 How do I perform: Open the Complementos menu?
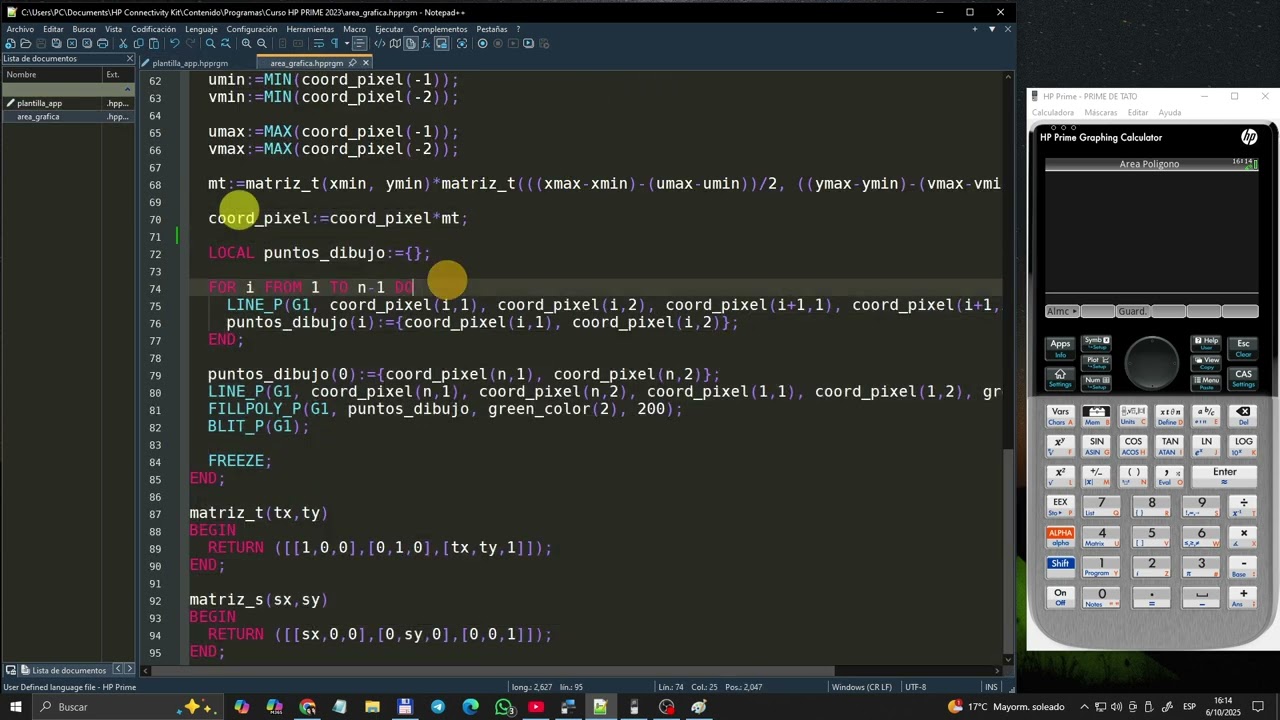[440, 29]
